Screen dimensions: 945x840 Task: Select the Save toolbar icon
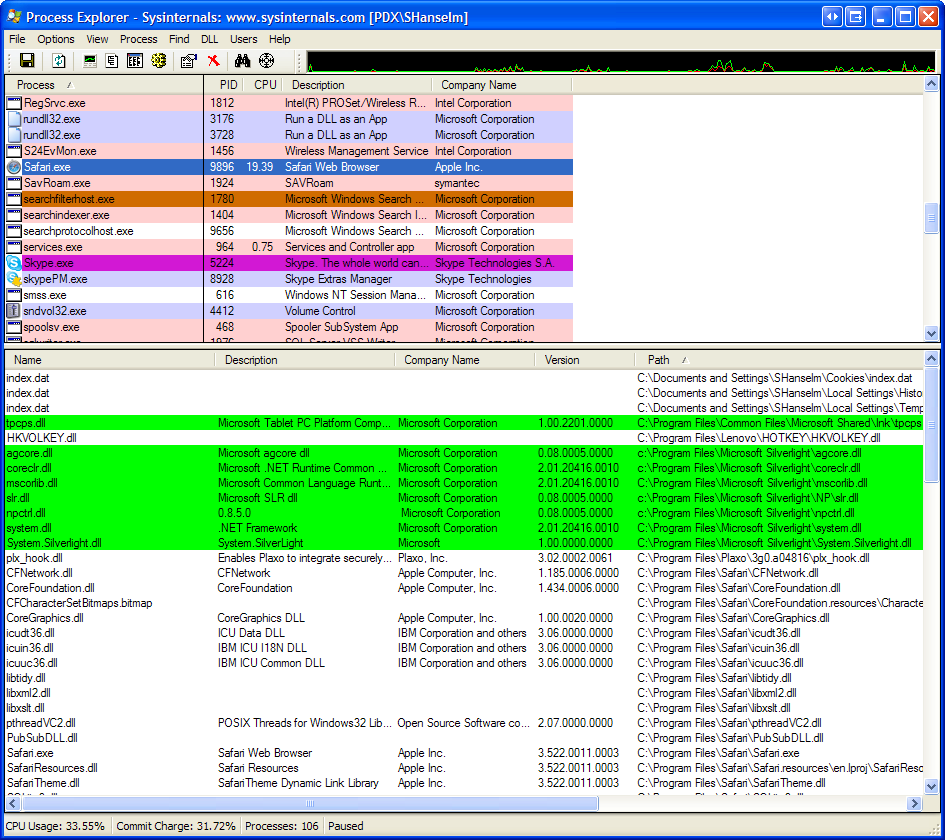(x=29, y=61)
